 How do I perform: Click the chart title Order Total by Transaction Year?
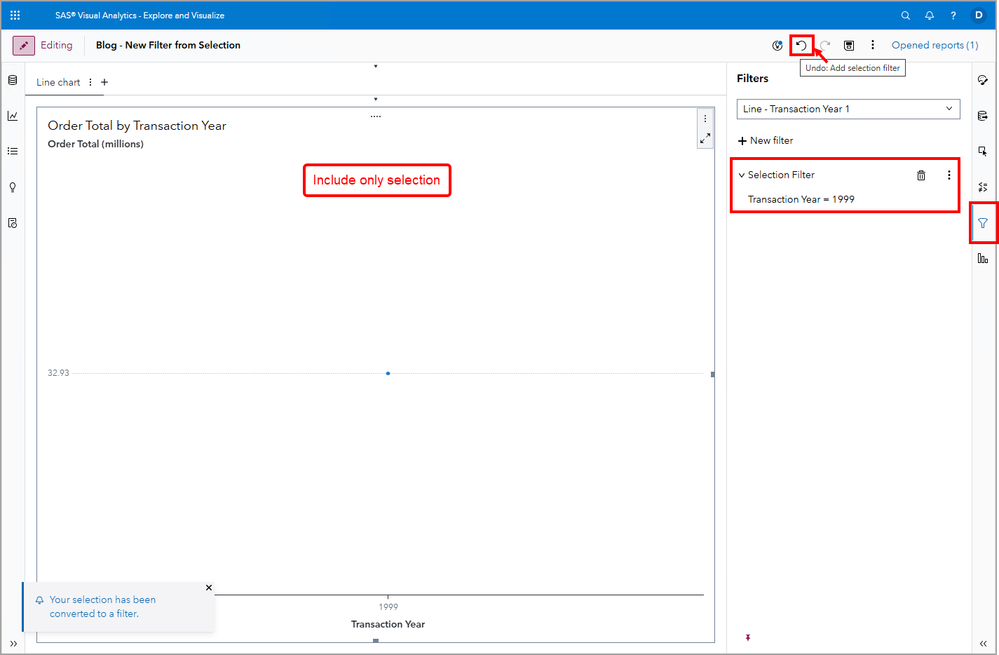point(137,126)
